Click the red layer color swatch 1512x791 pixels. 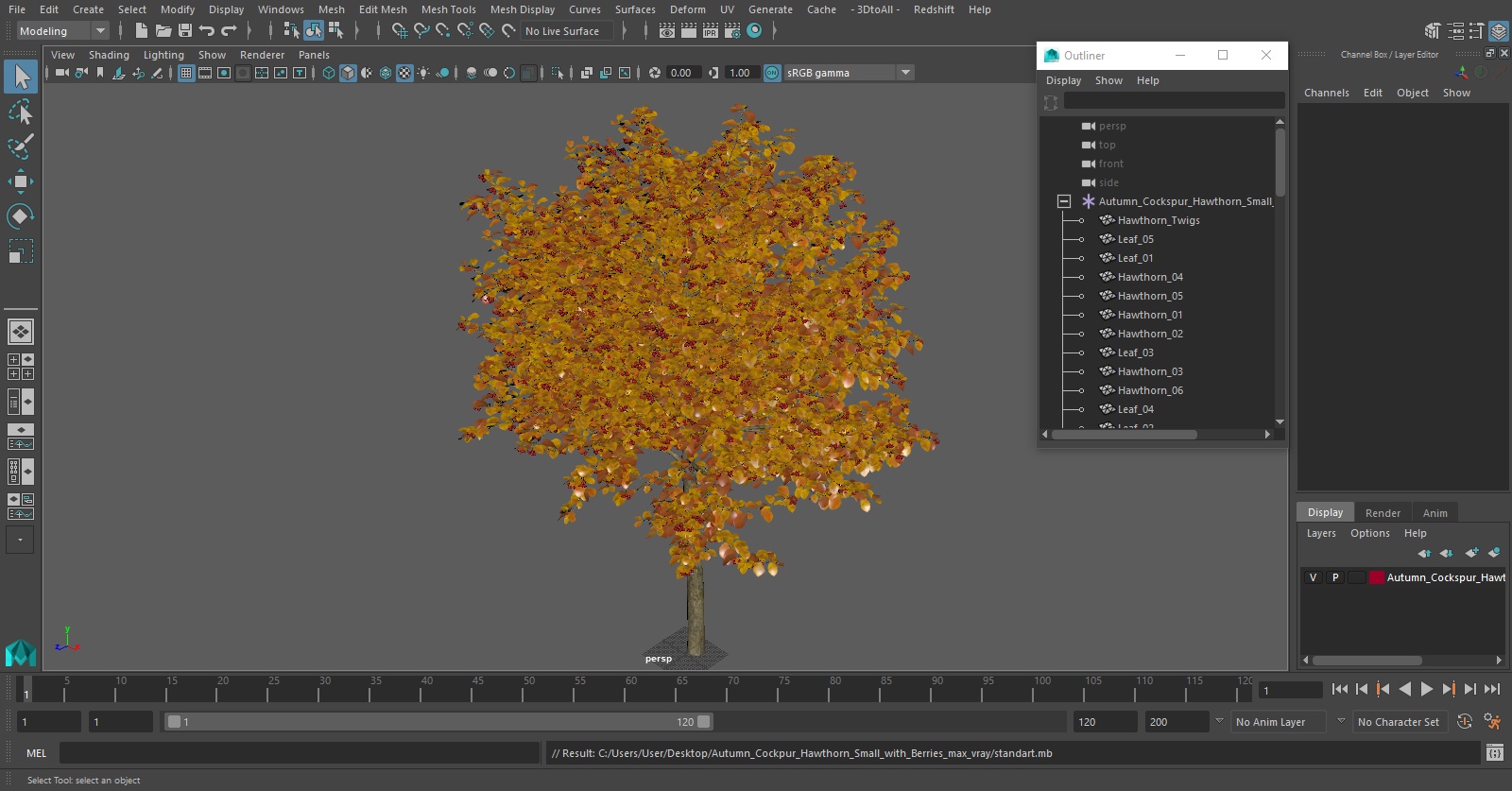click(x=1377, y=577)
